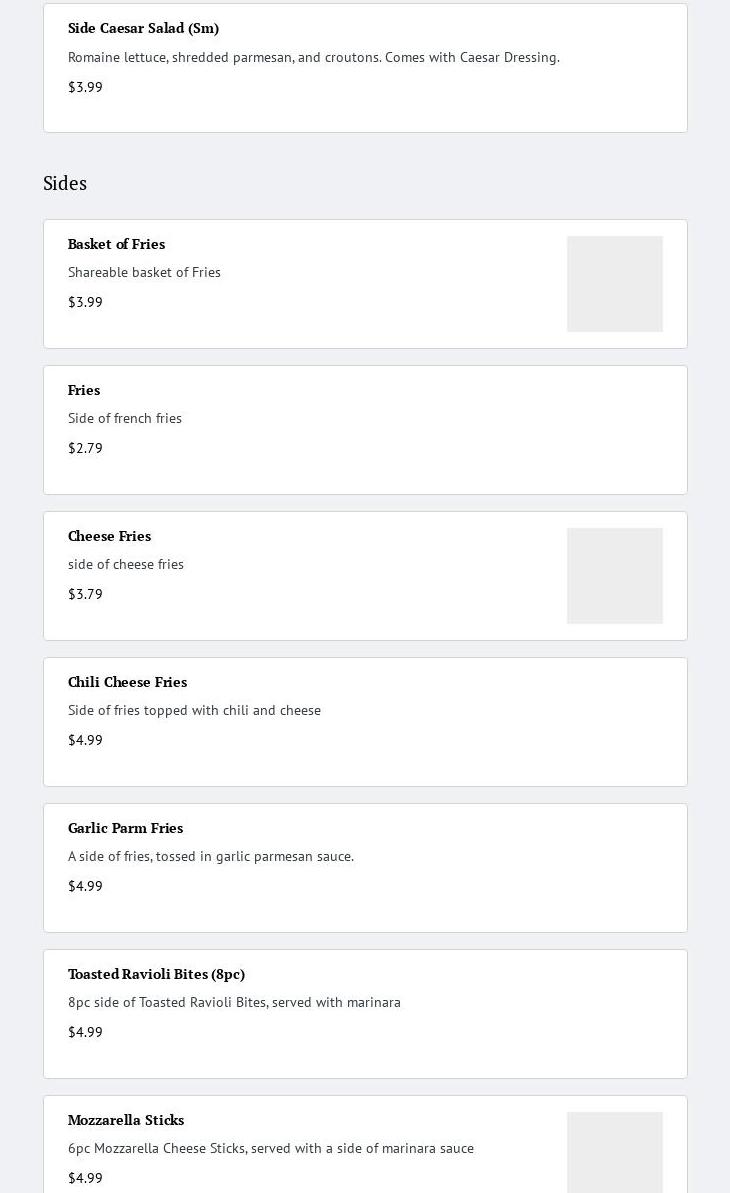Open the plain Fries menu item
Viewport: 730px width, 1193px height.
click(x=84, y=390)
